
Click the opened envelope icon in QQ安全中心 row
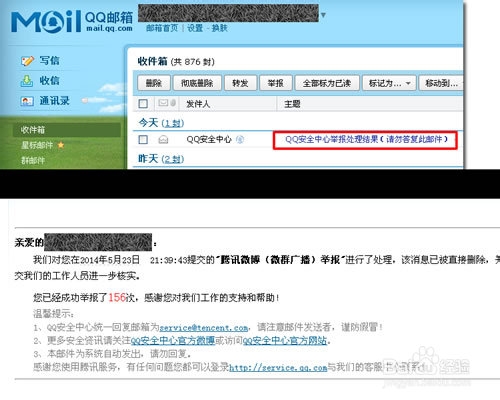point(163,139)
